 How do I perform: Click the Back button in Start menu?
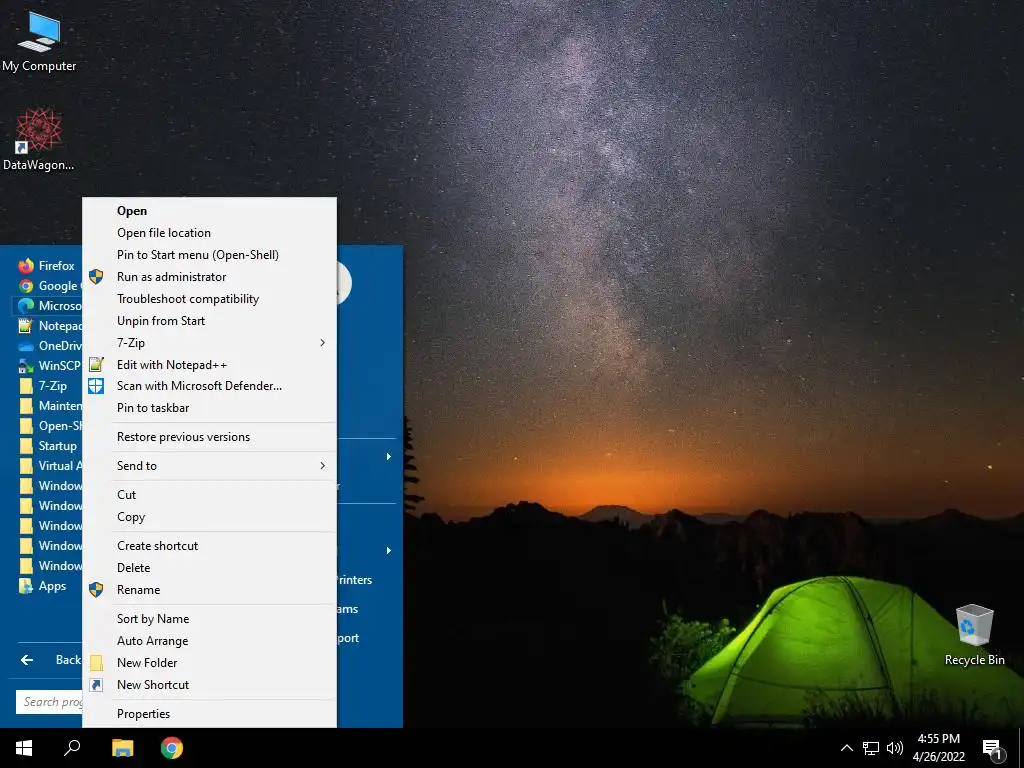coord(50,660)
